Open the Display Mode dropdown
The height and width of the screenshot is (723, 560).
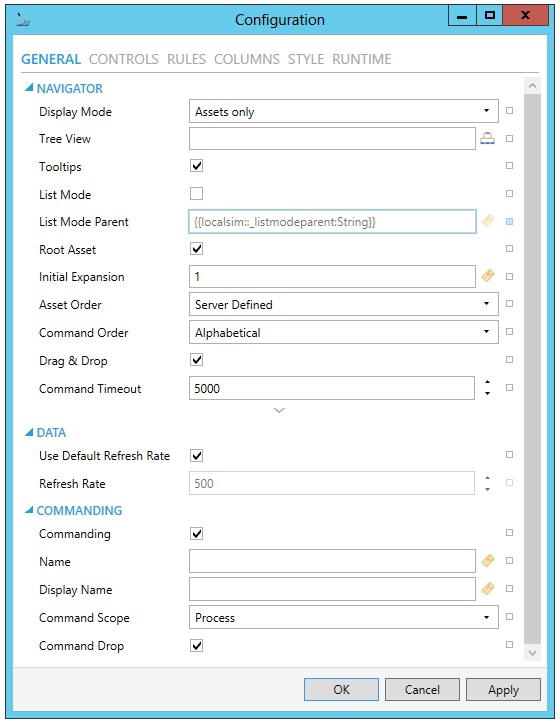344,111
